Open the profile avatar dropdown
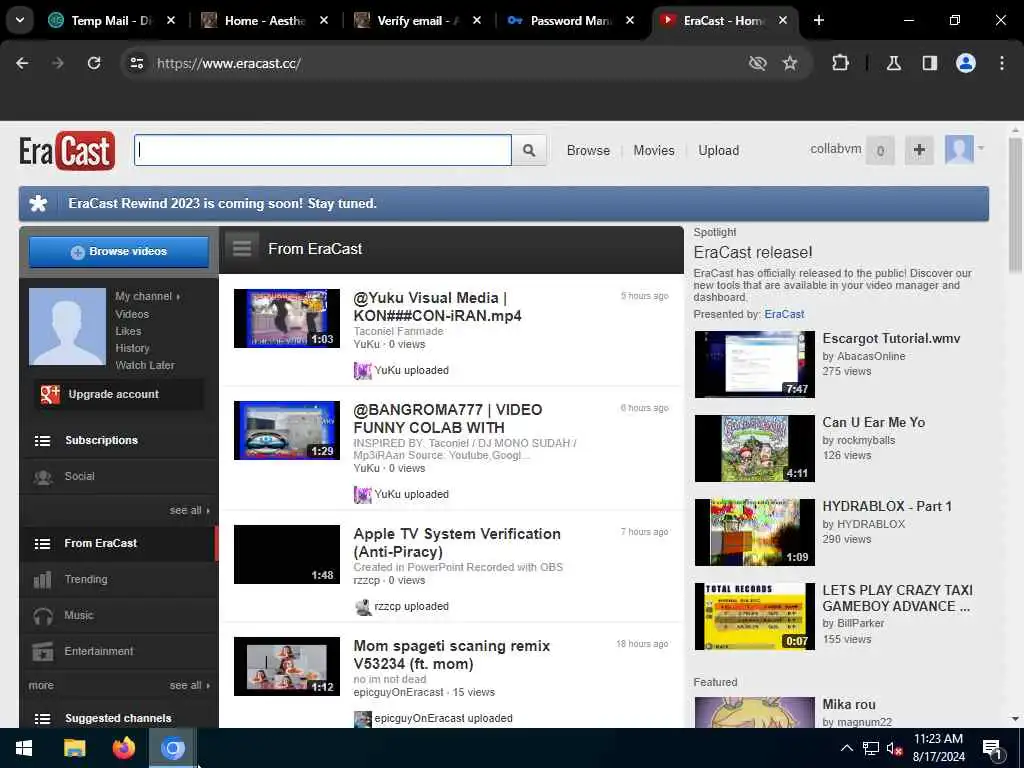This screenshot has width=1024, height=768. [964, 150]
